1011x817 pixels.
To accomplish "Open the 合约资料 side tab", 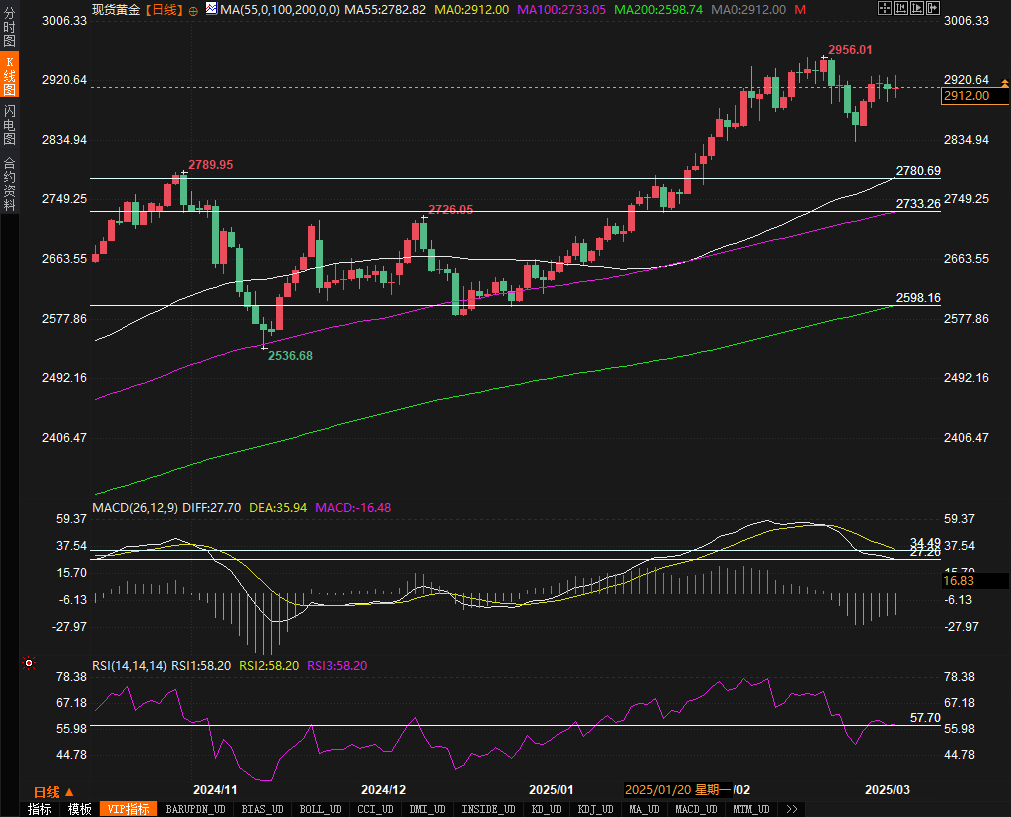I will point(9,183).
